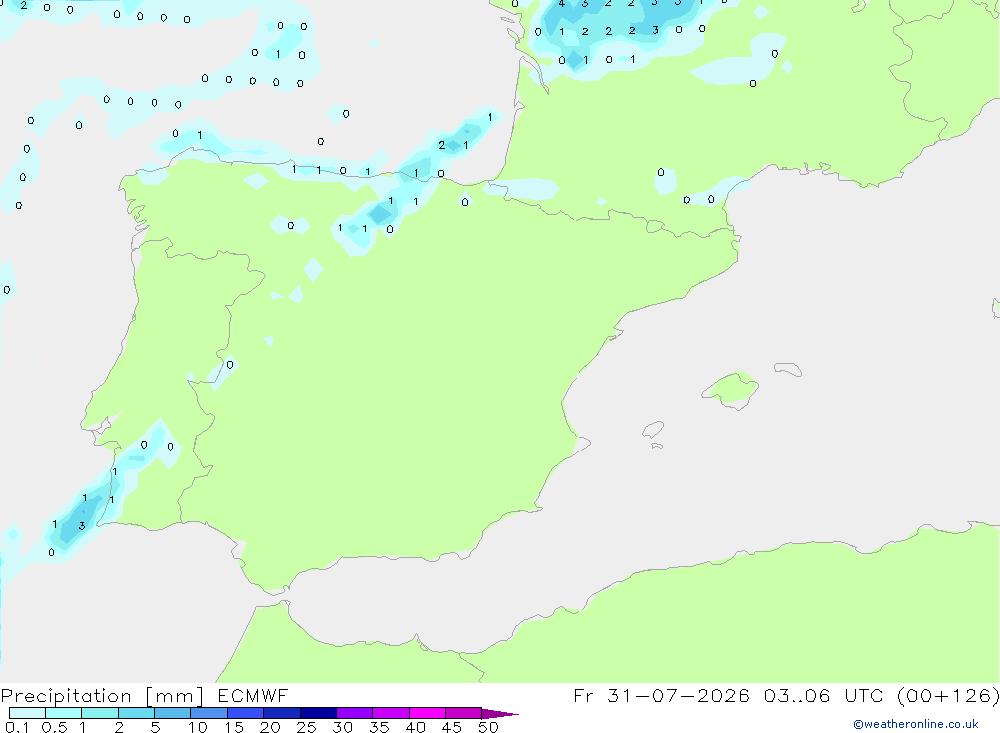Click the '(00+126)' forecast offset text
1000x733 pixels.
click(948, 696)
